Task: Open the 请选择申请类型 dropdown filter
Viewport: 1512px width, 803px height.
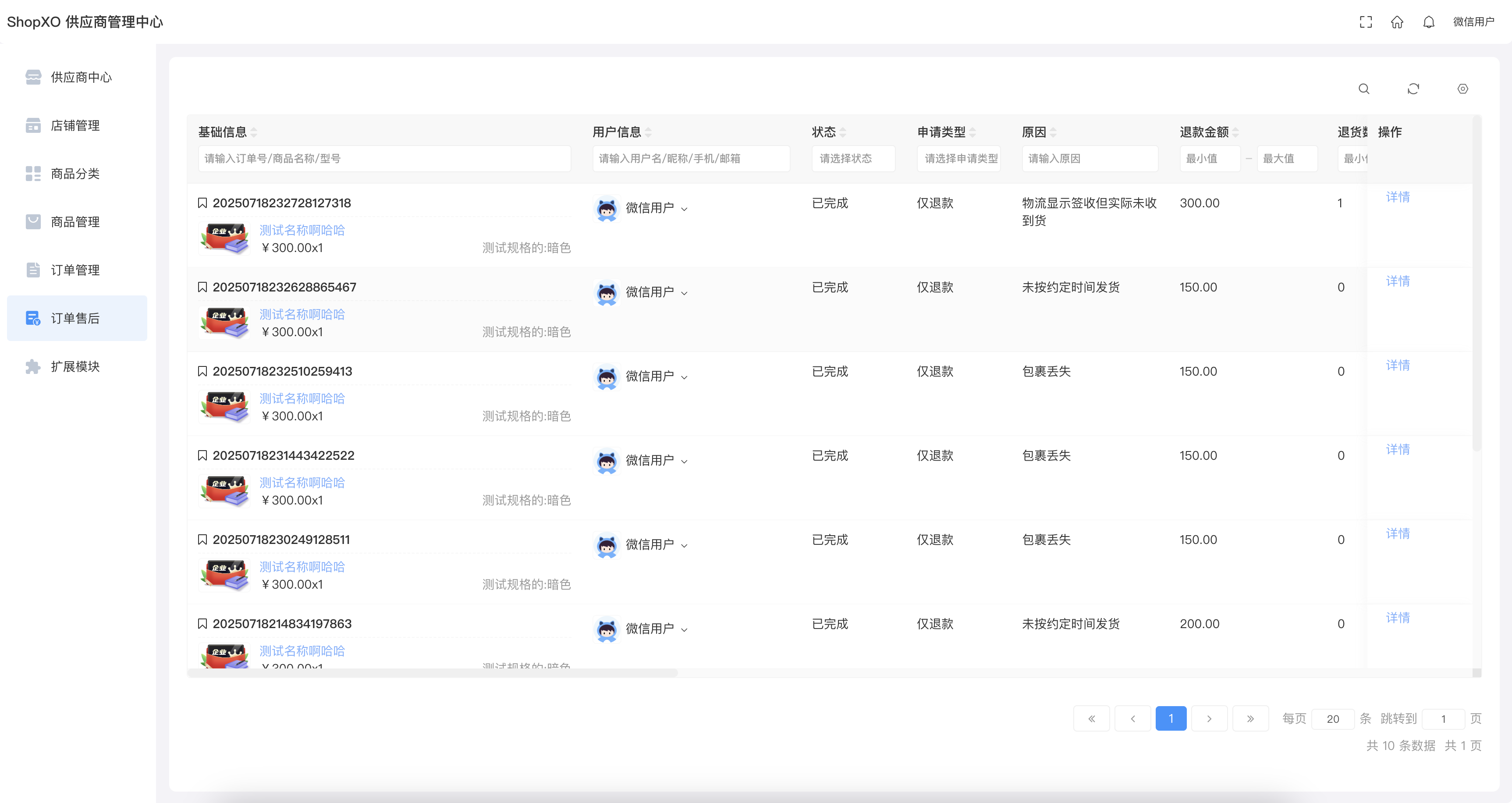Action: tap(958, 159)
